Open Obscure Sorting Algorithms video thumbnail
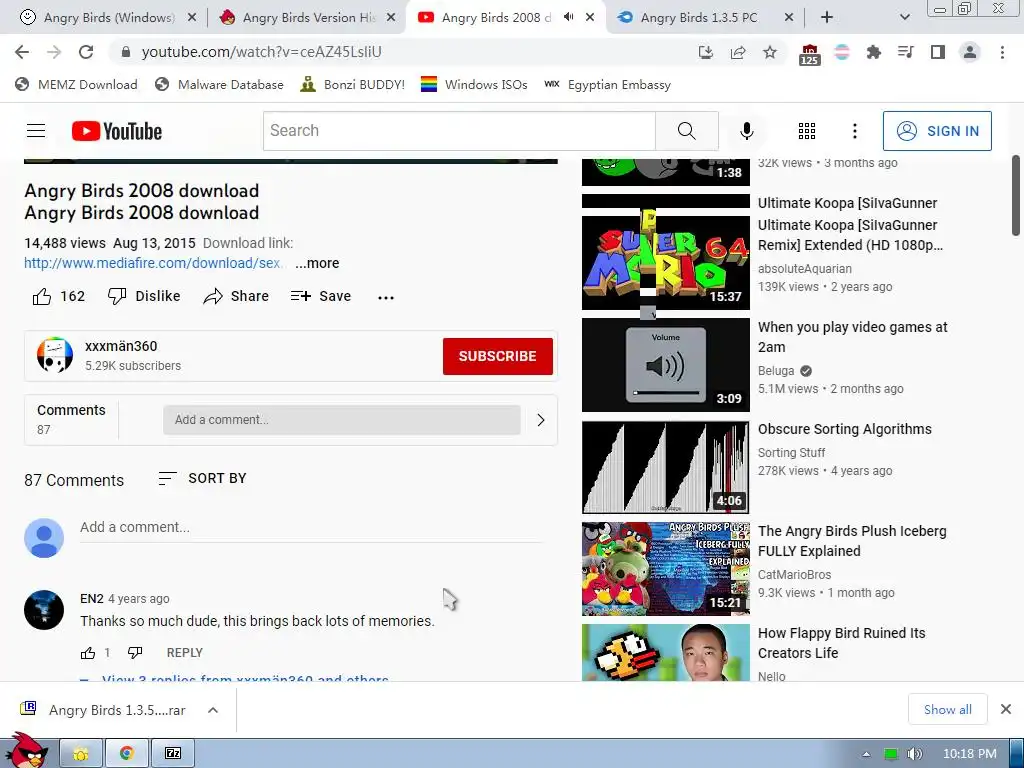 click(x=665, y=467)
